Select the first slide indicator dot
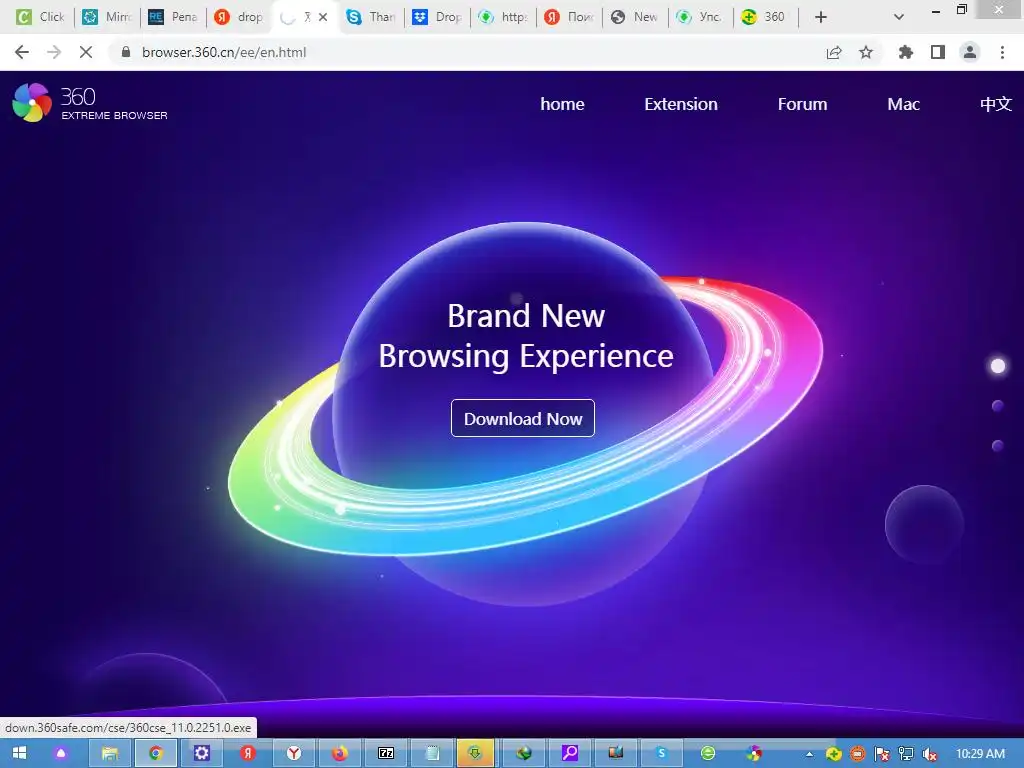 pos(997,366)
